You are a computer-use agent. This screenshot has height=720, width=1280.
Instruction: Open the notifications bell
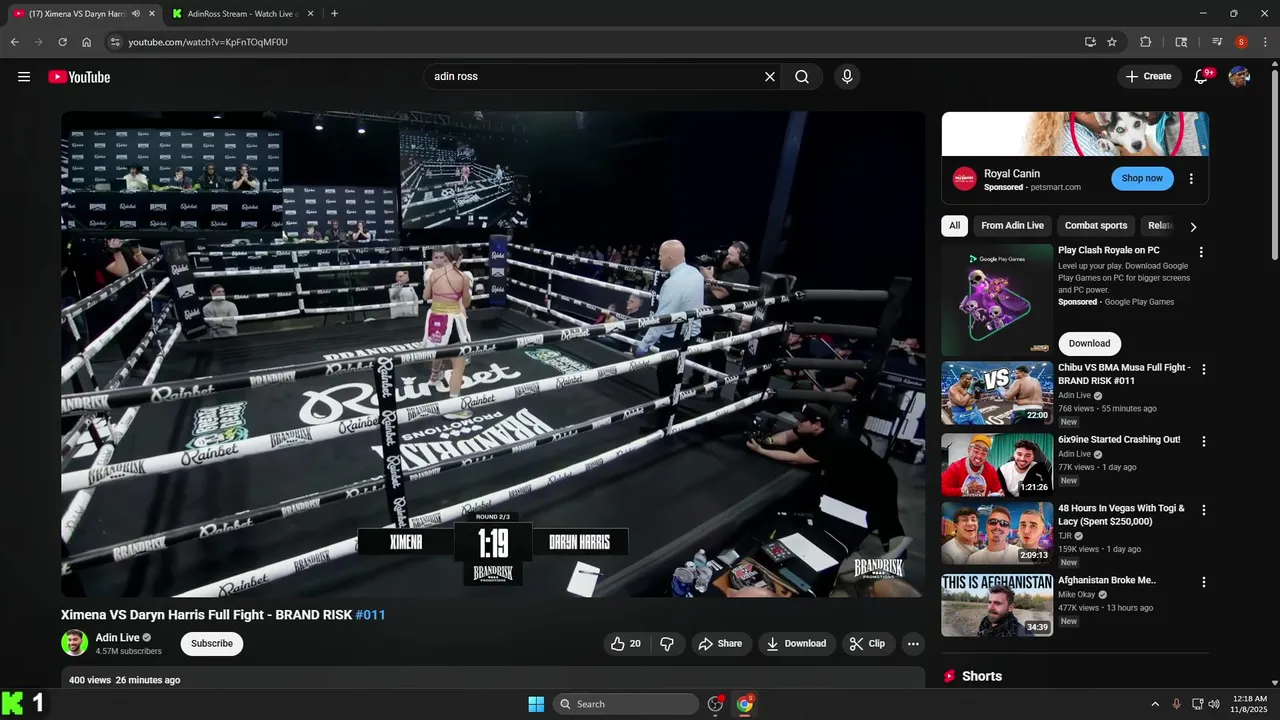pos(1202,77)
